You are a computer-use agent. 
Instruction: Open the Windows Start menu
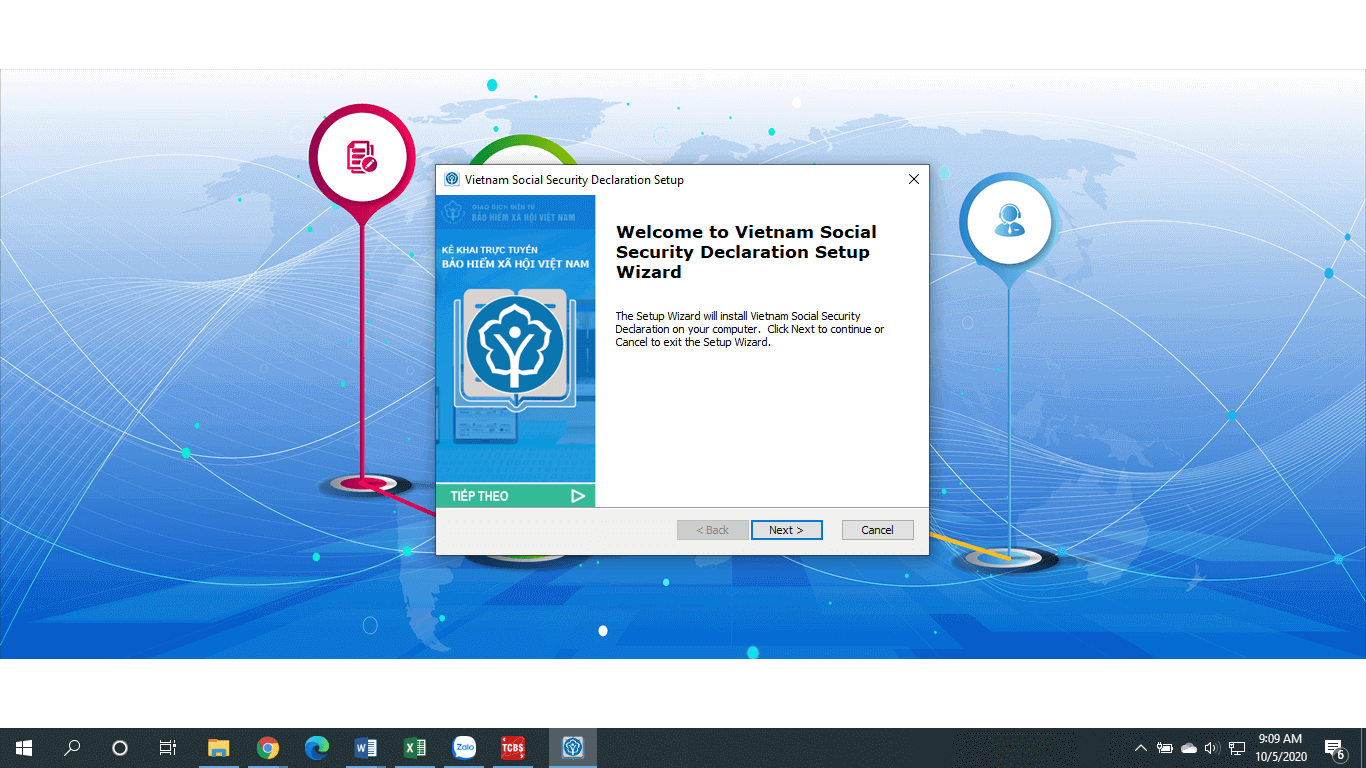[24, 748]
